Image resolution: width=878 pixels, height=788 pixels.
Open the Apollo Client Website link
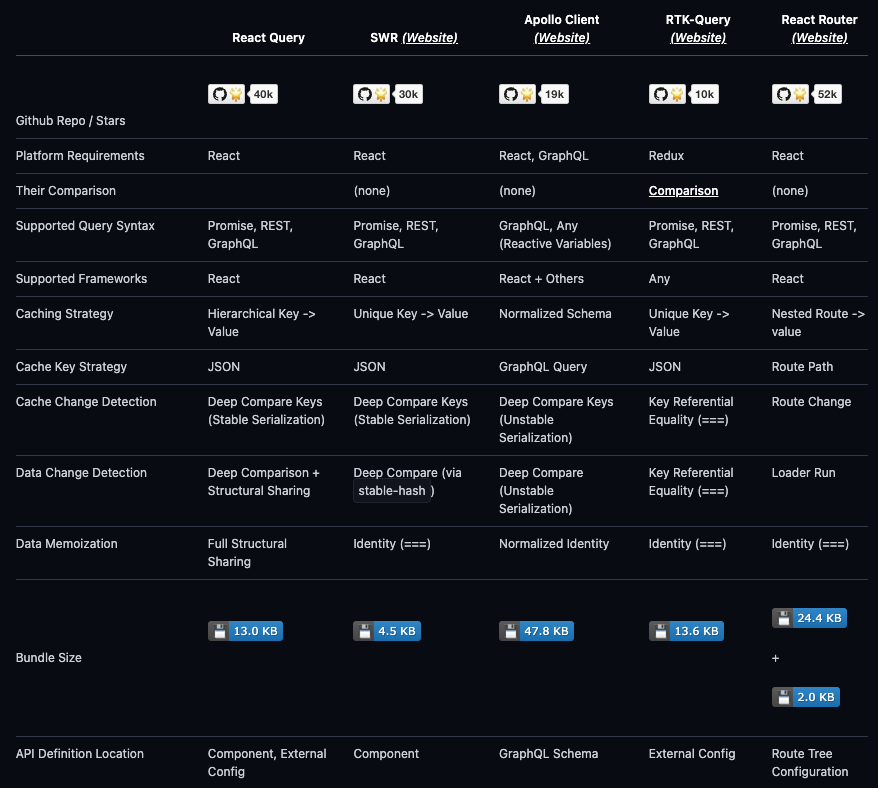[x=562, y=38]
